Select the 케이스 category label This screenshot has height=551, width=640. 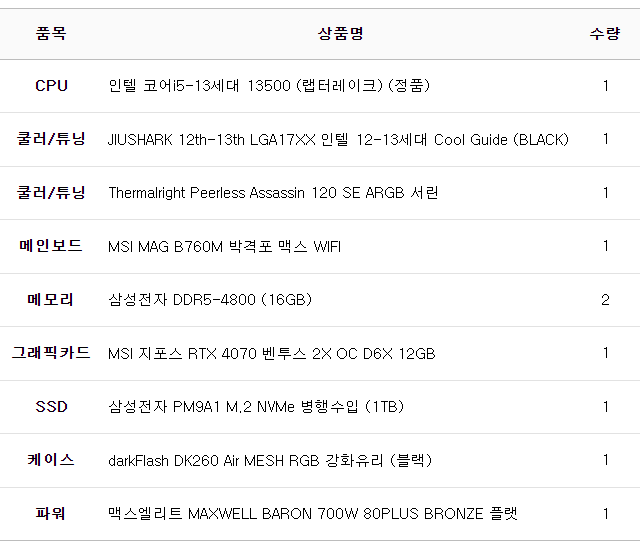click(x=51, y=460)
